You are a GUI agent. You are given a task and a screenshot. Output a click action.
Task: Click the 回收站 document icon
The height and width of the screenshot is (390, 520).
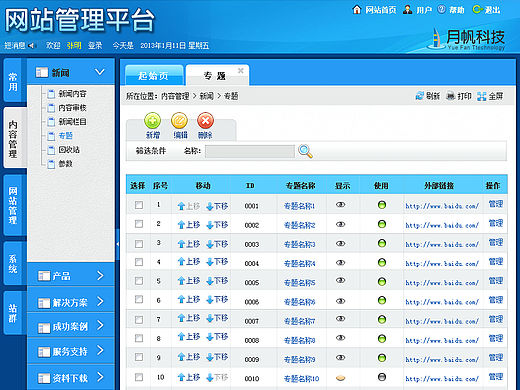pyautogui.click(x=51, y=150)
